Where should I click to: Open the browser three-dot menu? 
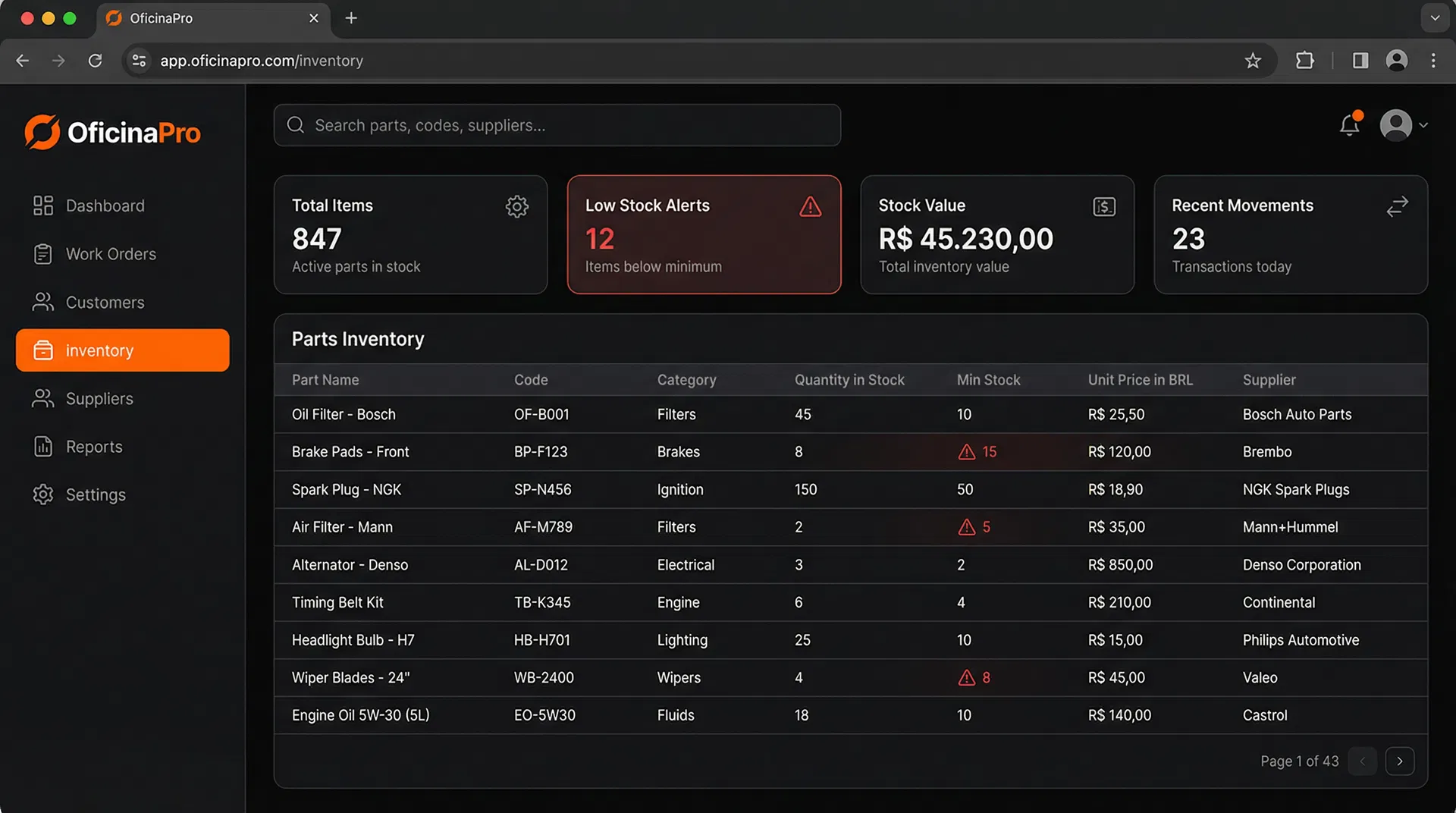tap(1433, 61)
